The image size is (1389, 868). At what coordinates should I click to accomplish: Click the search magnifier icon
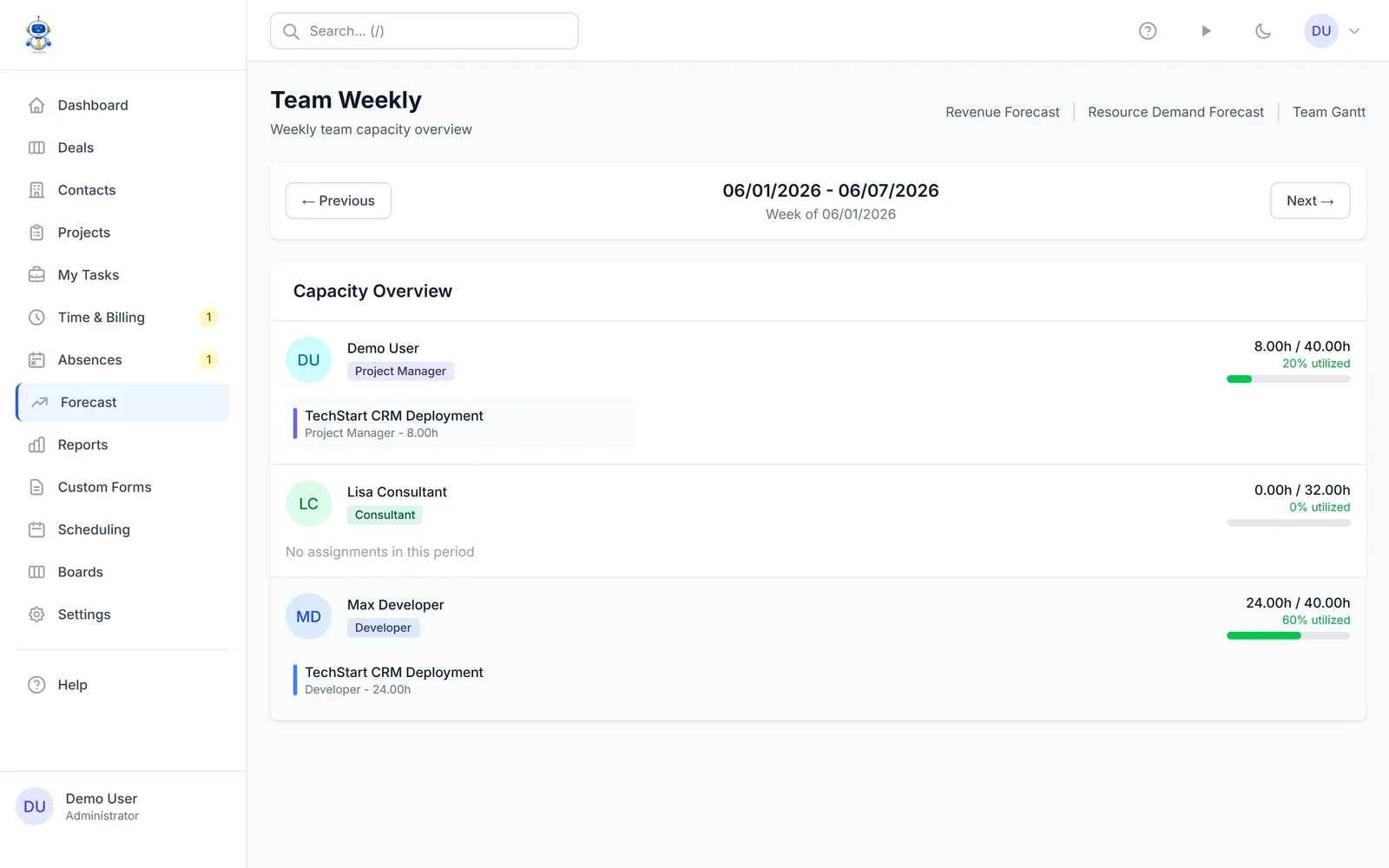pos(292,31)
